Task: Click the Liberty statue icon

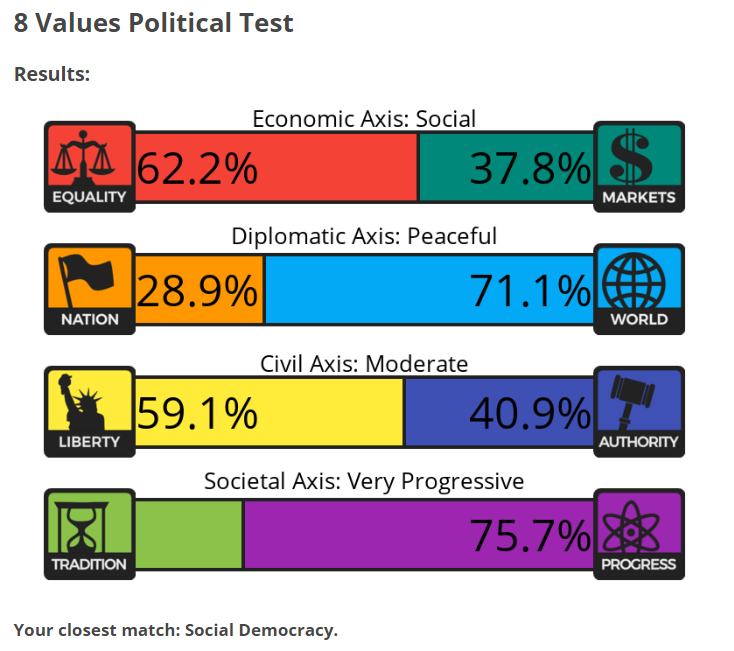Action: point(89,402)
